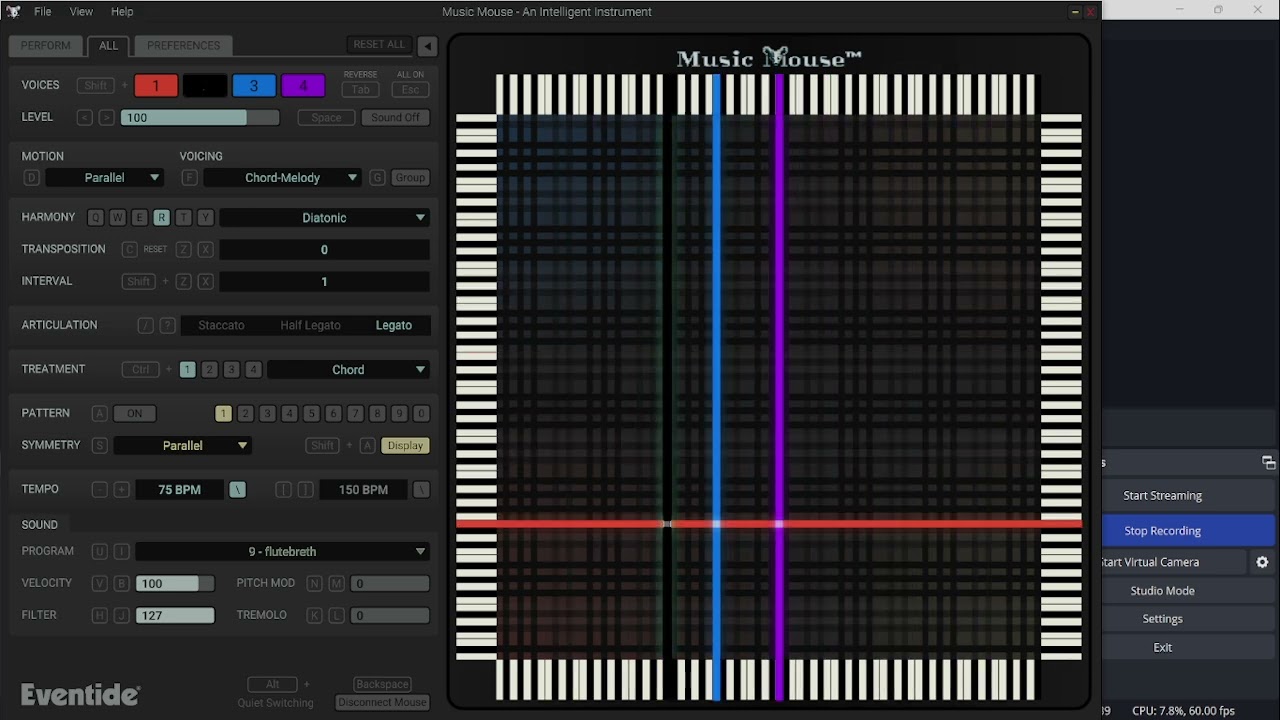Click the Z key in the Transposition row
The width and height of the screenshot is (1280, 720).
pyautogui.click(x=184, y=250)
